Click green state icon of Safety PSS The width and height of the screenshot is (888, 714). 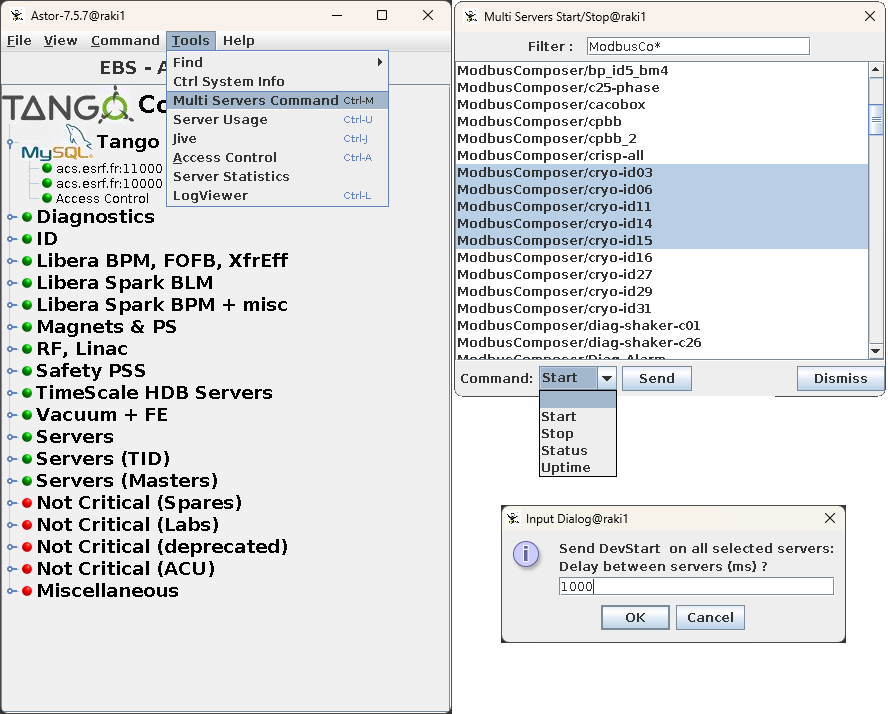(27, 371)
